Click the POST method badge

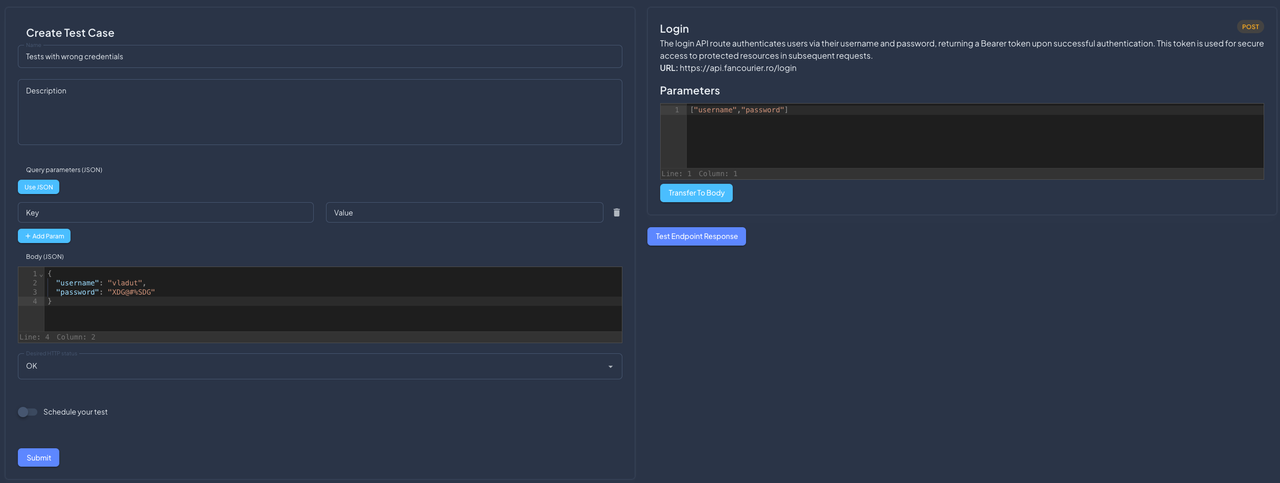[1250, 27]
